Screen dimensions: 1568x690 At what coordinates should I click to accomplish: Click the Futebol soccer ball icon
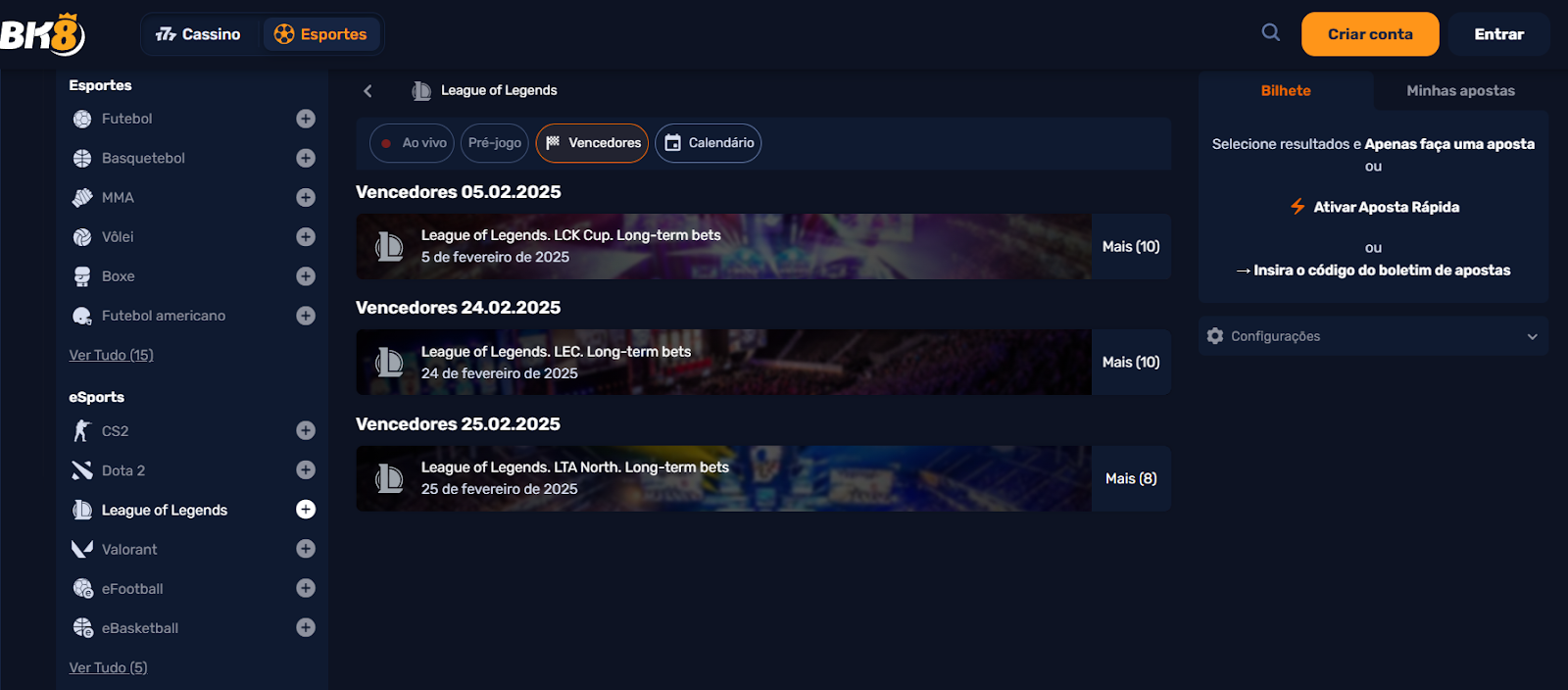82,119
